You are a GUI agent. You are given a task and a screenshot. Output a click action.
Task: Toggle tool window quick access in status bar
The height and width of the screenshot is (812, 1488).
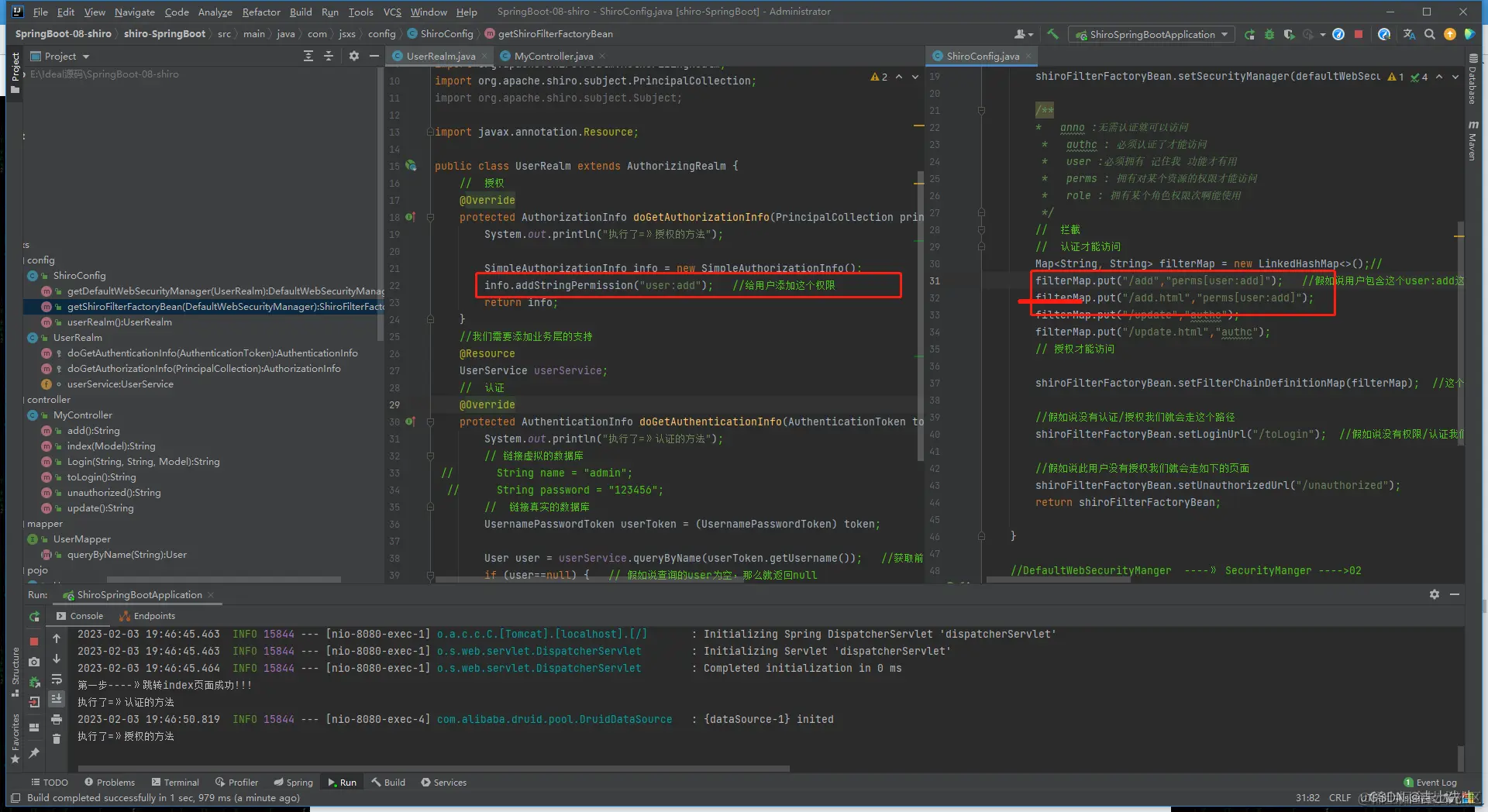click(15, 797)
